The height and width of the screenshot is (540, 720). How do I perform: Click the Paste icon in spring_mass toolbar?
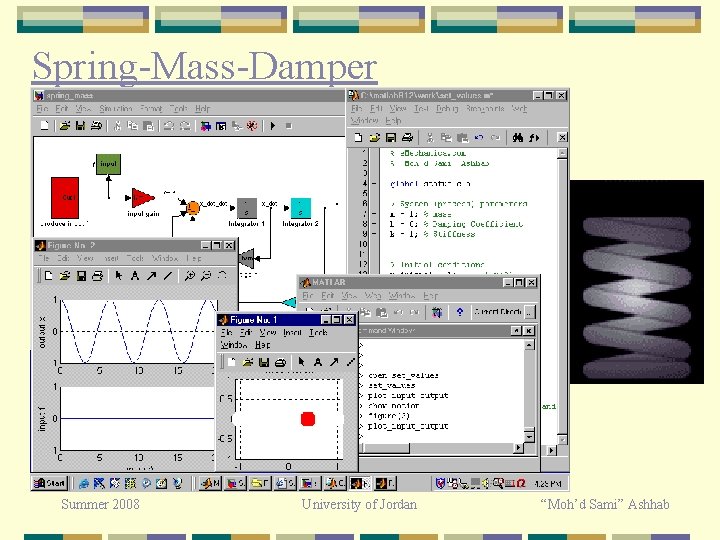pos(148,125)
